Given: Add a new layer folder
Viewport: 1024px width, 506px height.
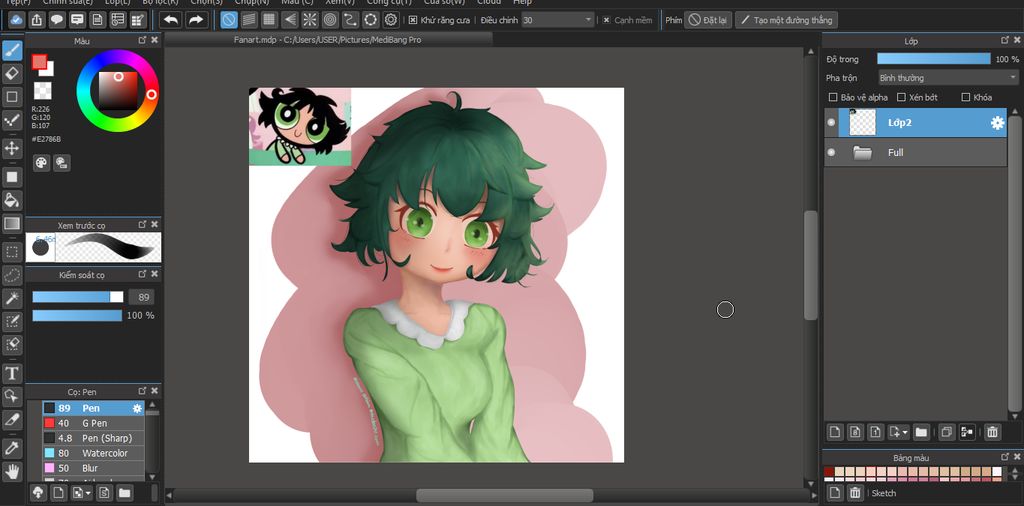Looking at the screenshot, I should click(x=921, y=432).
